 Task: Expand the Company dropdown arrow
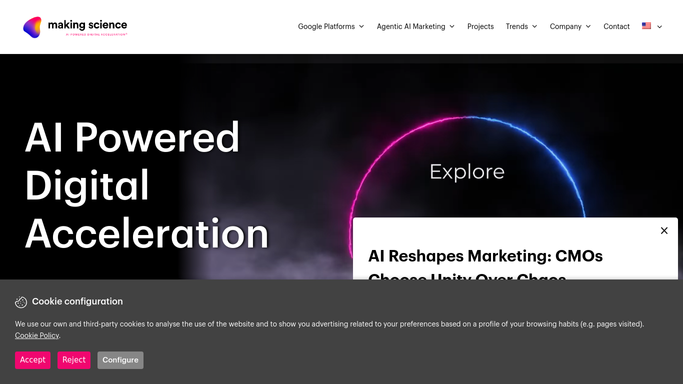click(588, 27)
